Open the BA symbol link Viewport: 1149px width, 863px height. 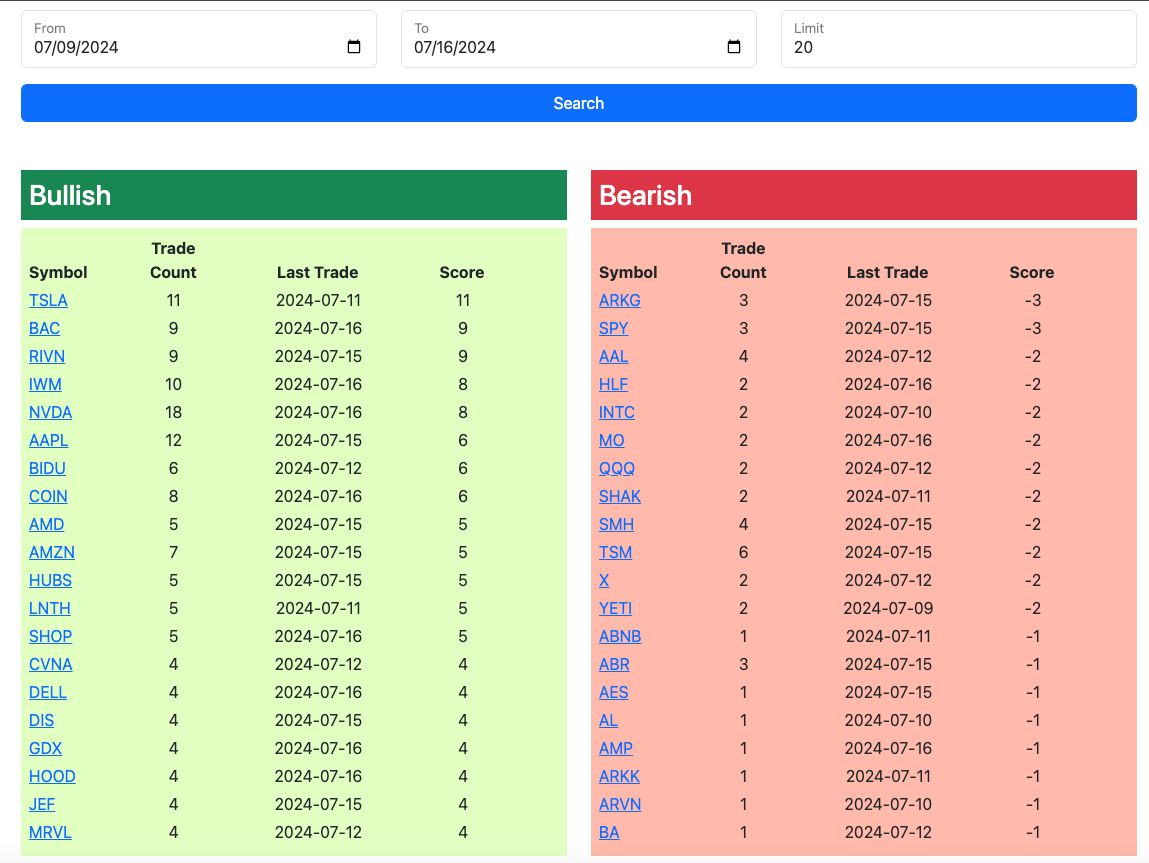(x=610, y=832)
